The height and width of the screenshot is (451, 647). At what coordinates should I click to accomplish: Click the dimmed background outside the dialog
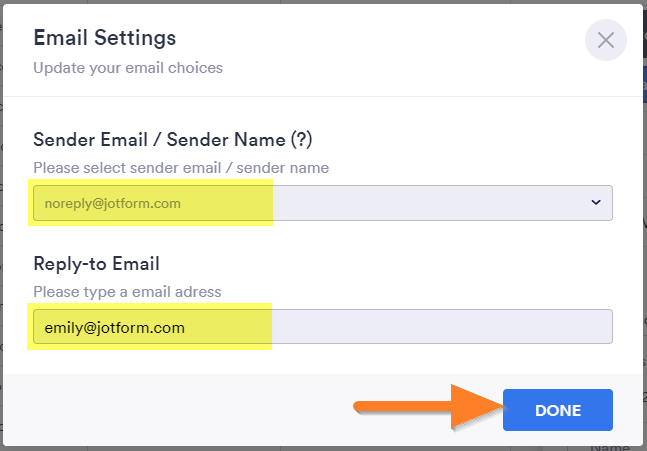click(x=645, y=248)
